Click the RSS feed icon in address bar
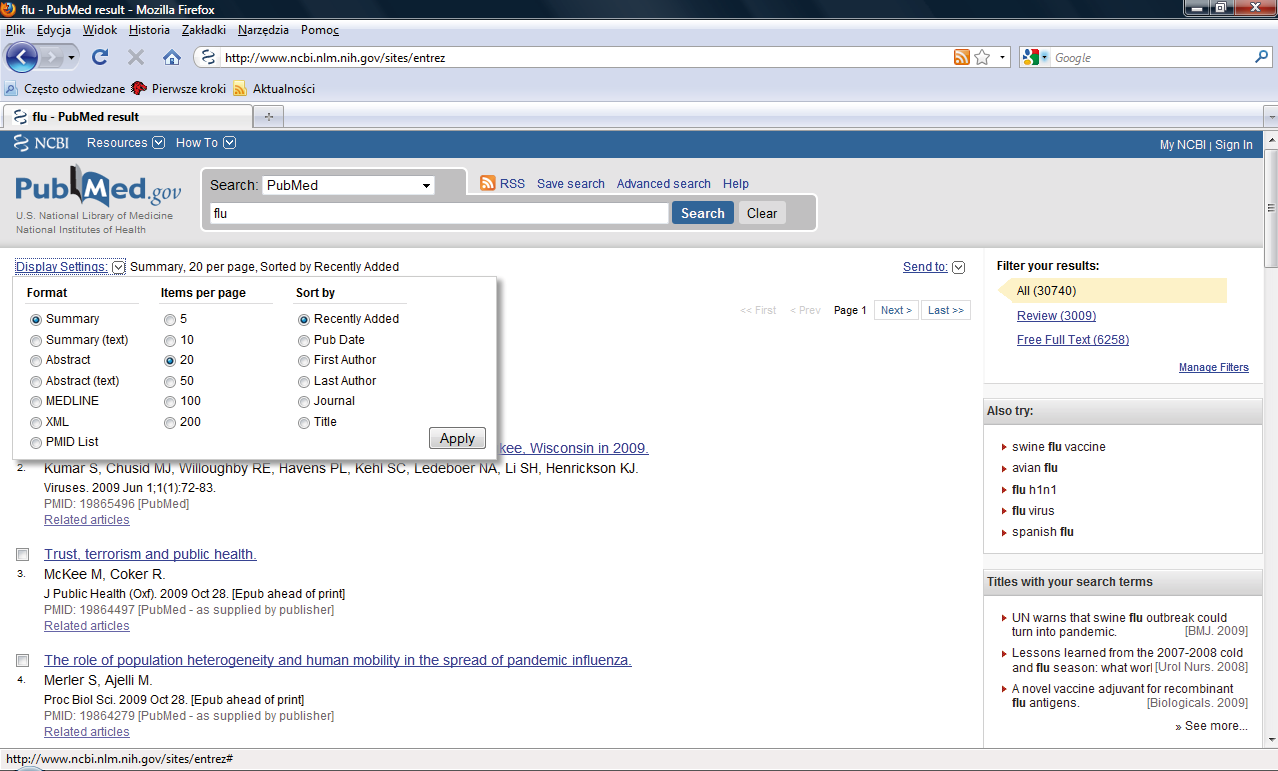 click(961, 58)
